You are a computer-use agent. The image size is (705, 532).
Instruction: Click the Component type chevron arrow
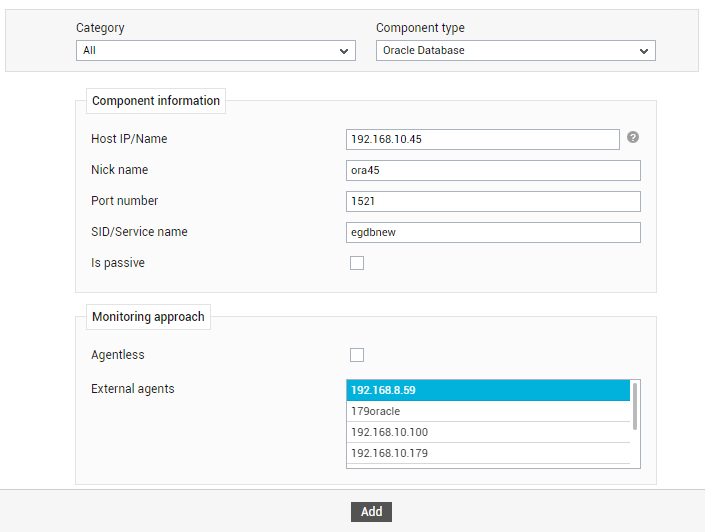(x=644, y=51)
